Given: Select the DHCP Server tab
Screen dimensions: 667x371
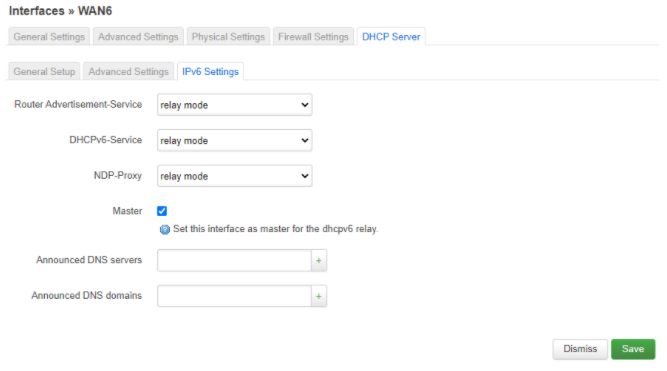Looking at the screenshot, I should click(391, 37).
